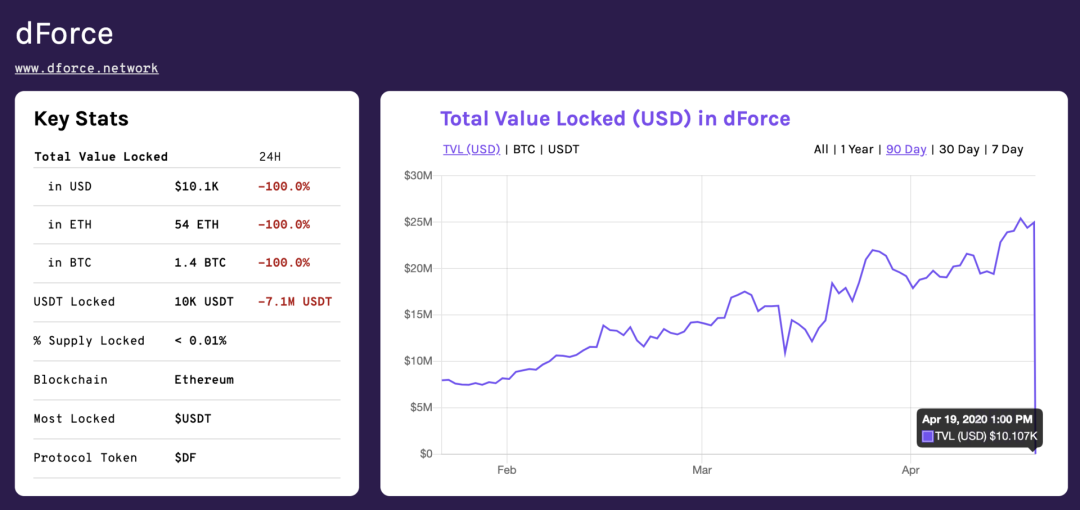The width and height of the screenshot is (1080, 510).
Task: Click the $10.1K USD value
Action: (196, 186)
